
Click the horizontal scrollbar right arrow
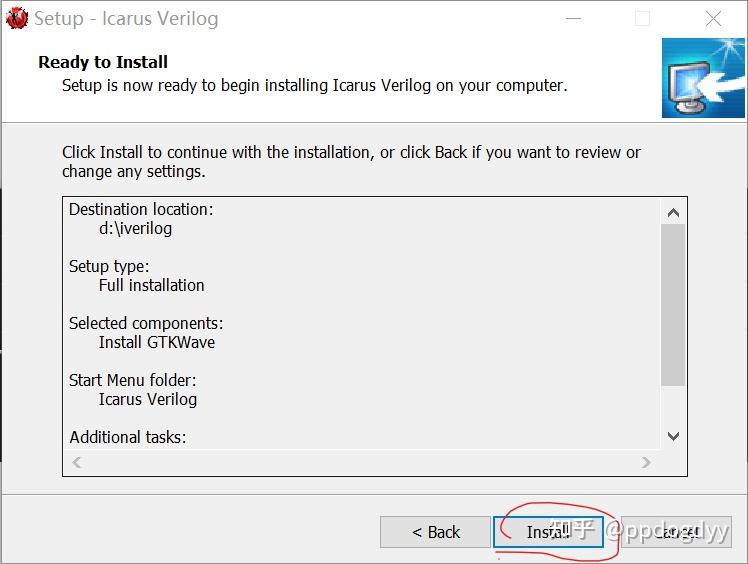646,462
